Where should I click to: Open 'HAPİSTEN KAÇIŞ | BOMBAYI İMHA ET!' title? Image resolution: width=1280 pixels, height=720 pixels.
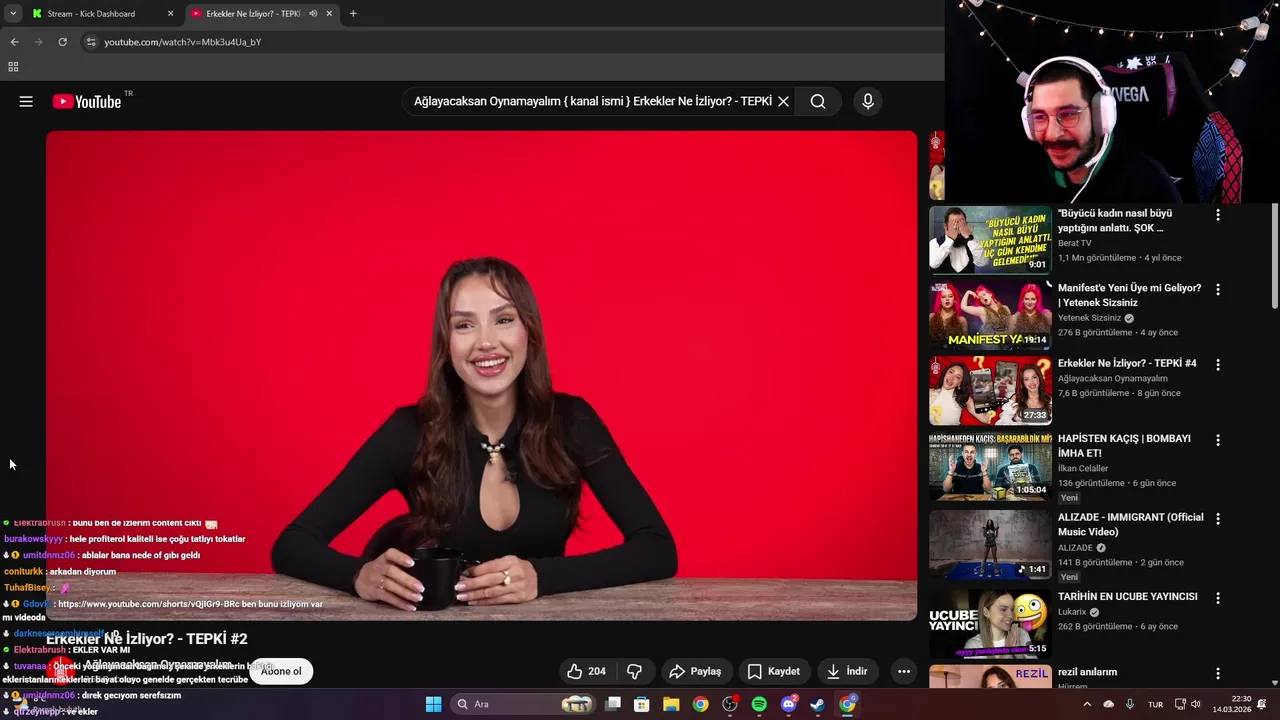(1124, 446)
